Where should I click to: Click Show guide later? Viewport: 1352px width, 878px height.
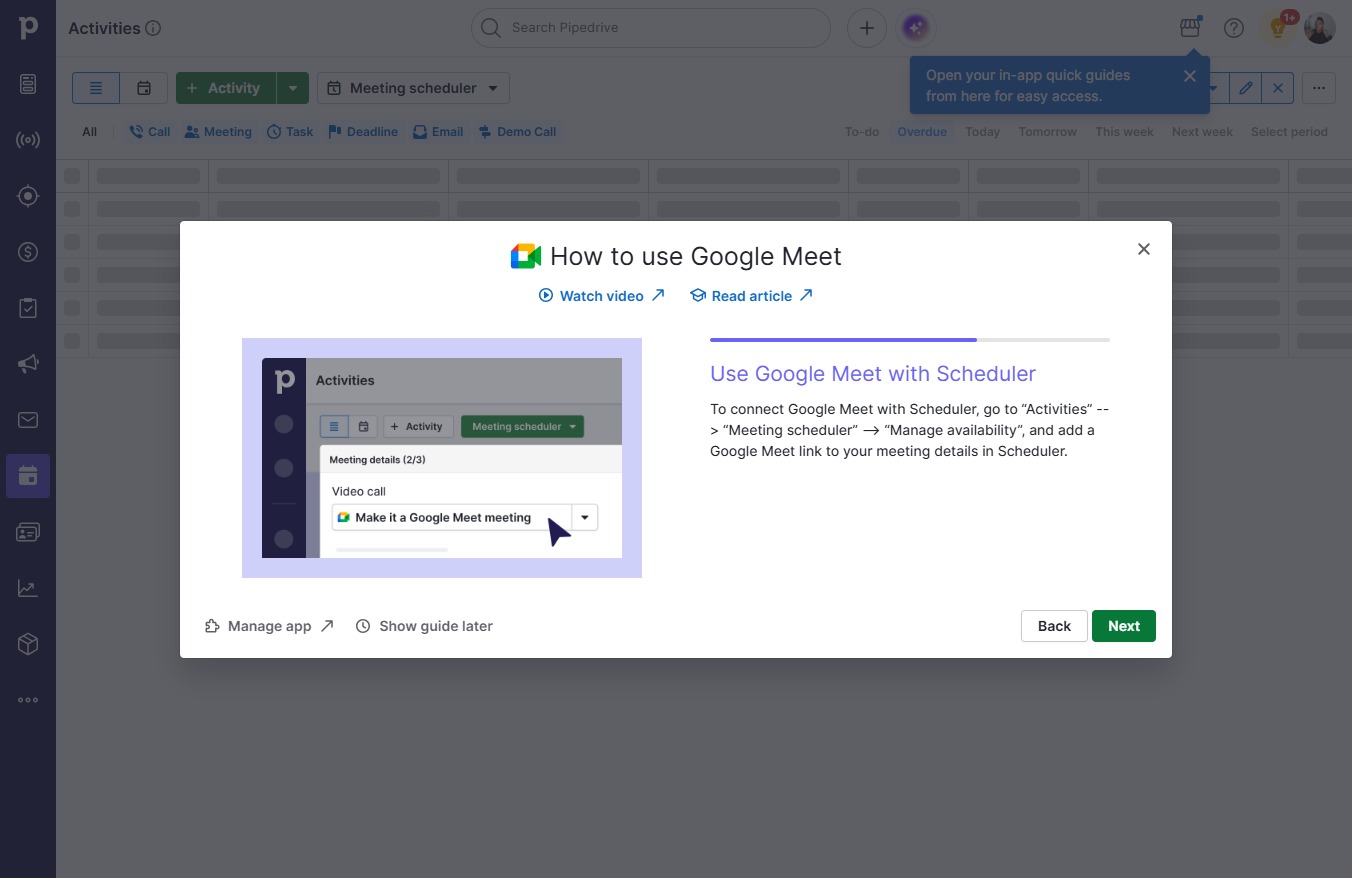point(424,626)
